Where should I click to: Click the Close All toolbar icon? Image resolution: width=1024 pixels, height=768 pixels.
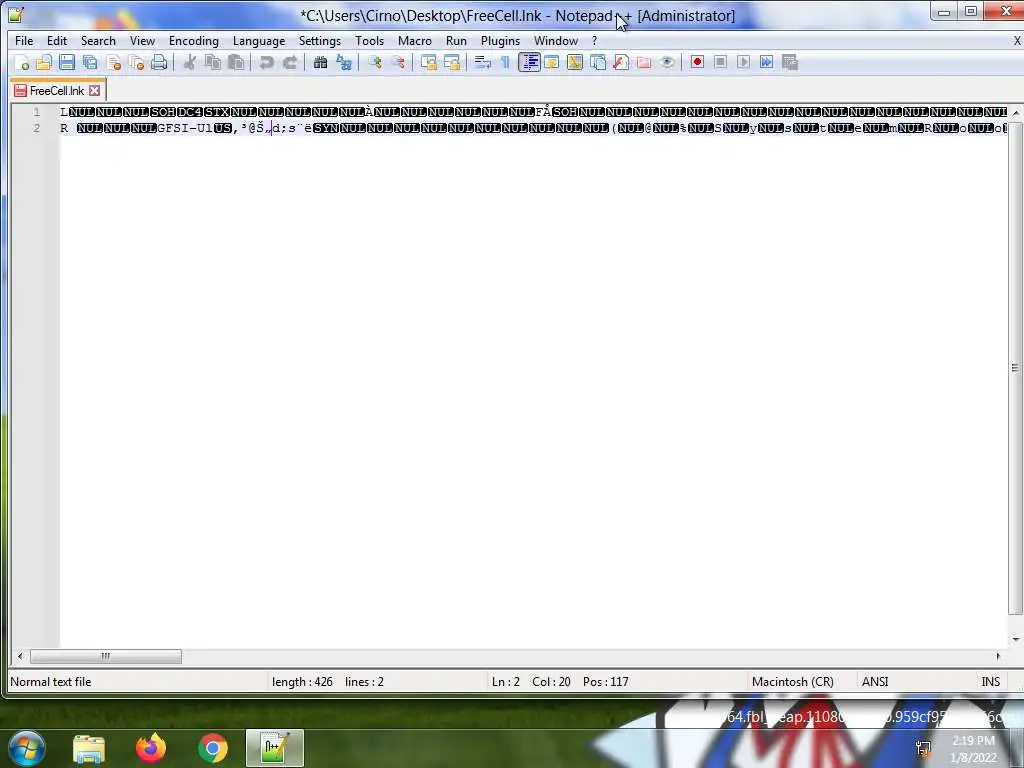pyautogui.click(x=136, y=63)
